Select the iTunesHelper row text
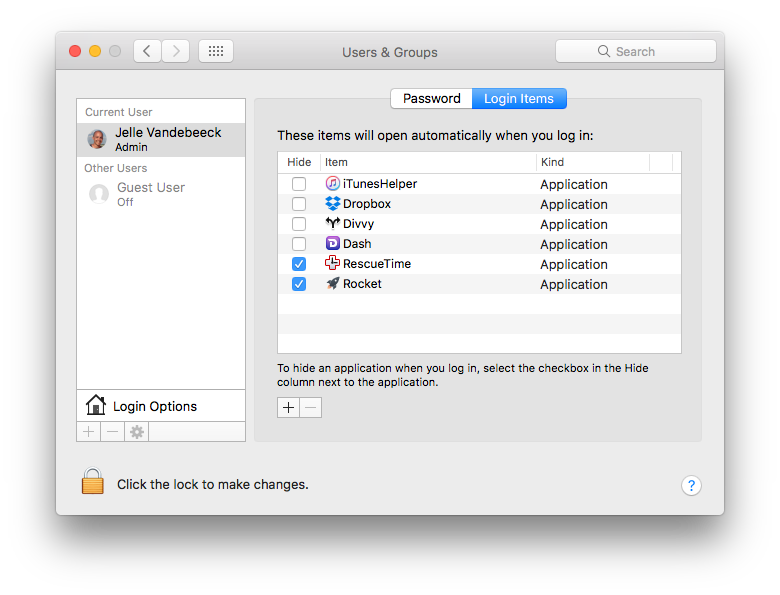The width and height of the screenshot is (780, 595). [x=380, y=184]
